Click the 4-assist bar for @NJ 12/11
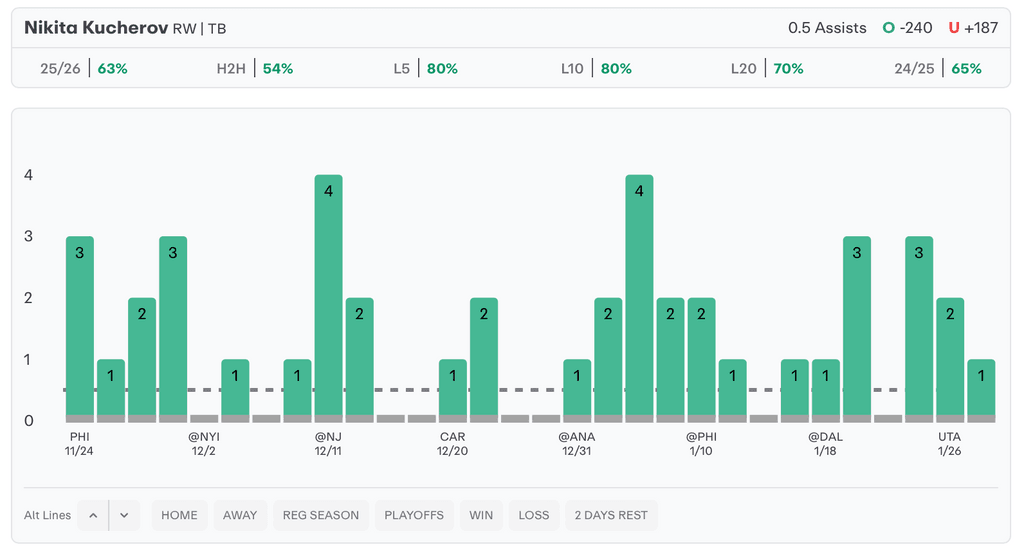The width and height of the screenshot is (1024, 556). [x=329, y=297]
